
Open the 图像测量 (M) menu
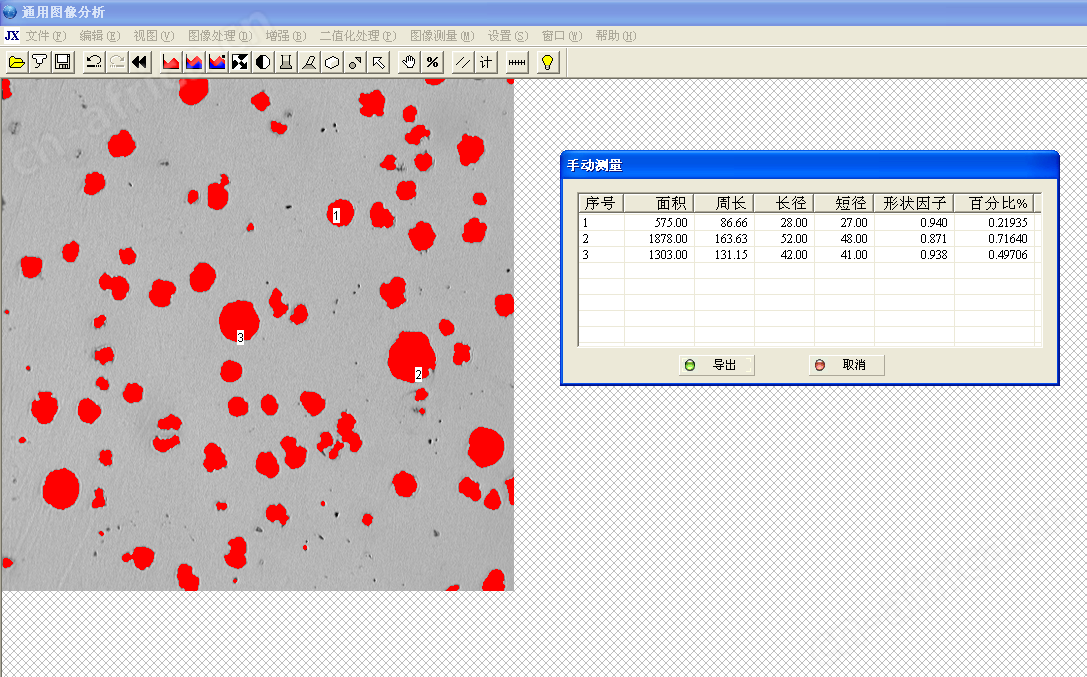[442, 35]
